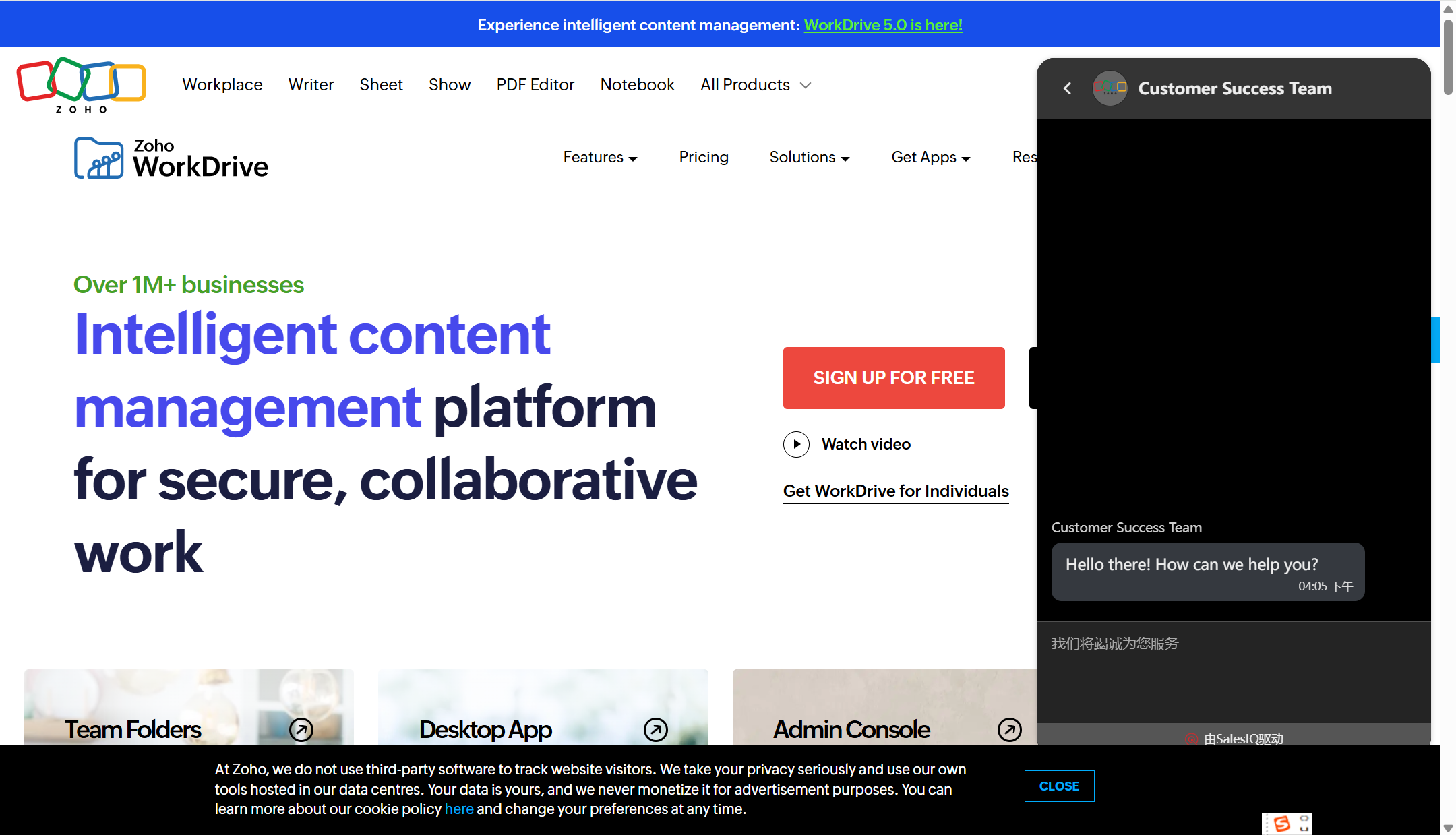Click the Zoho logo icon

click(x=81, y=84)
